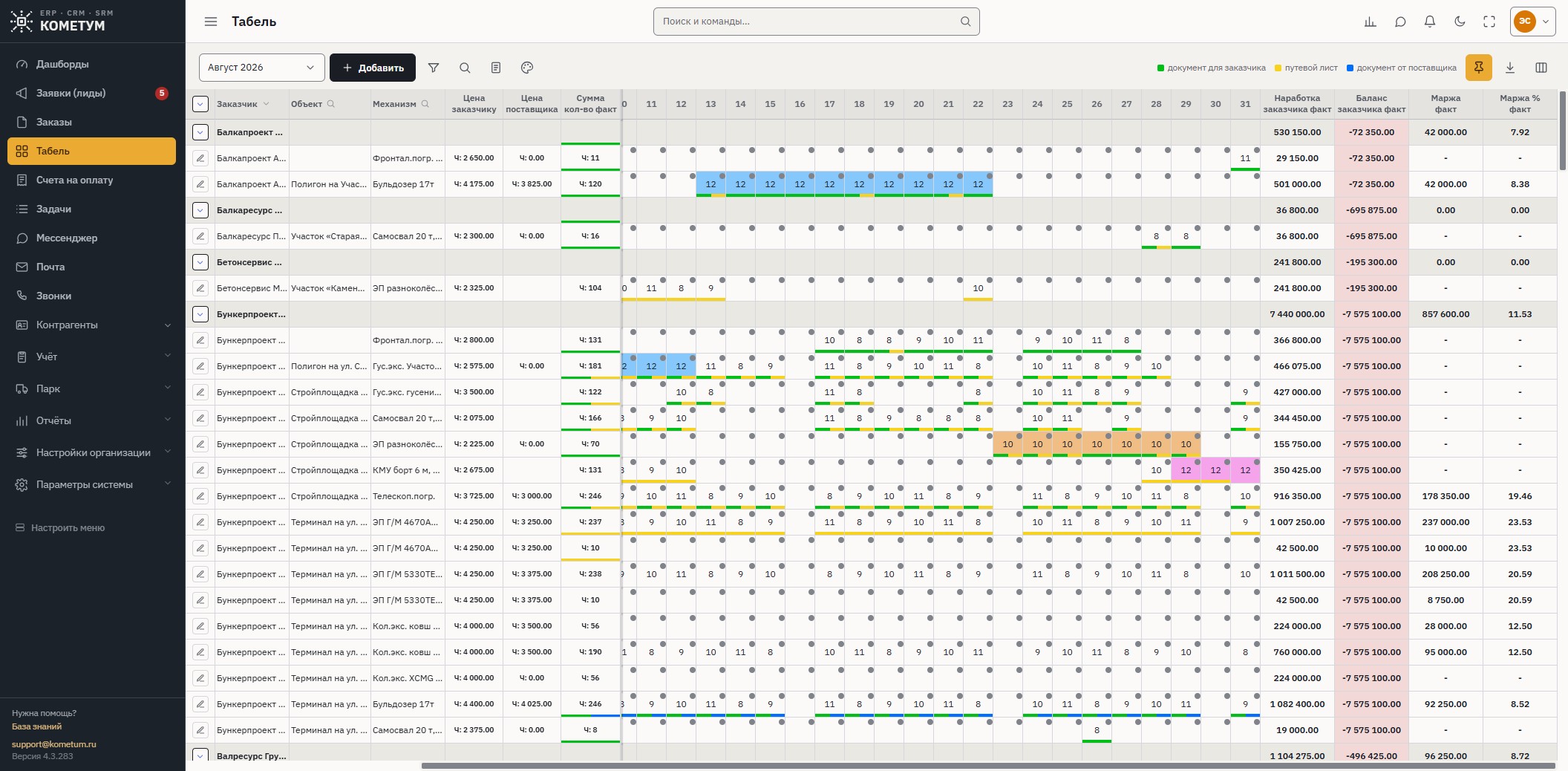Expand the Контрагенты menu

point(93,325)
